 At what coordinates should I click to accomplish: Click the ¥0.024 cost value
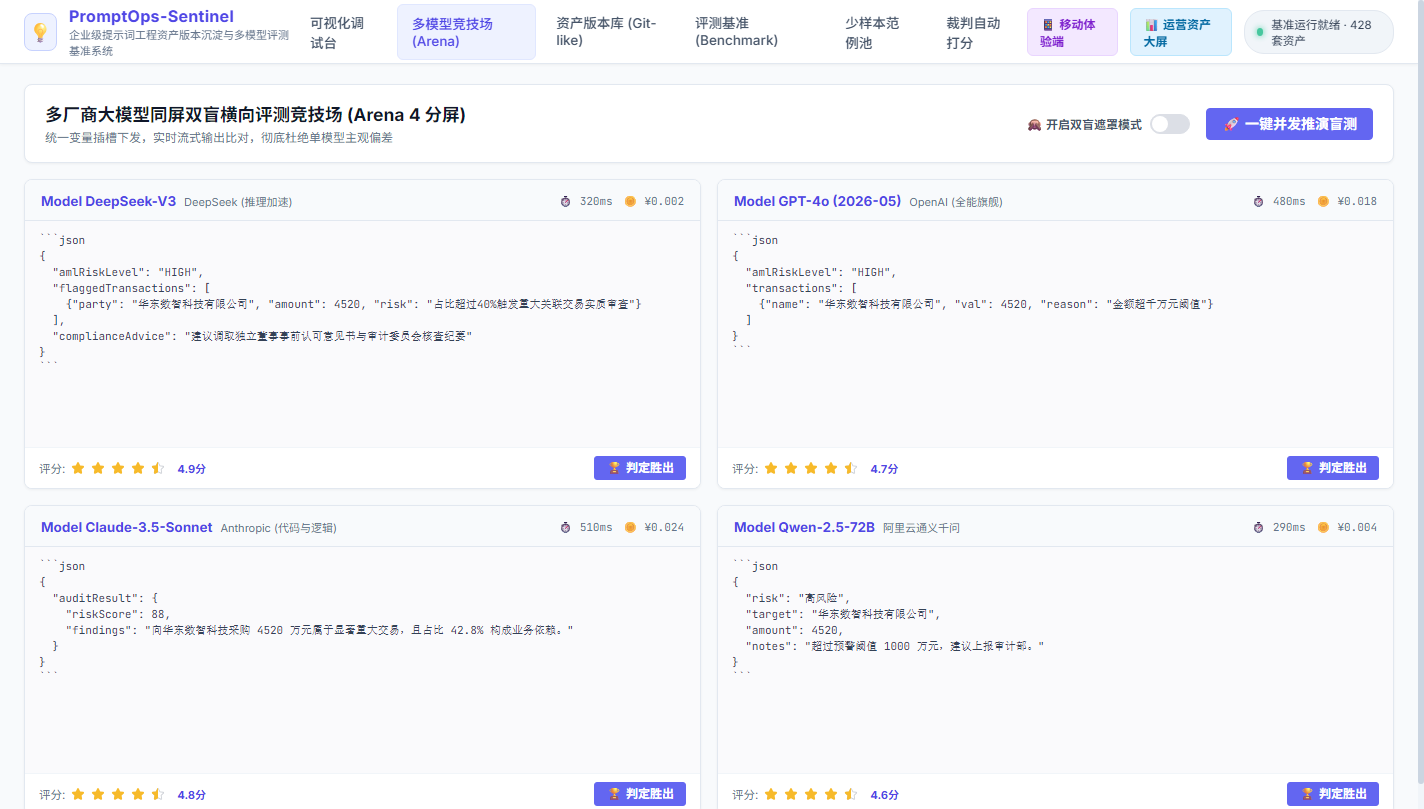[664, 527]
